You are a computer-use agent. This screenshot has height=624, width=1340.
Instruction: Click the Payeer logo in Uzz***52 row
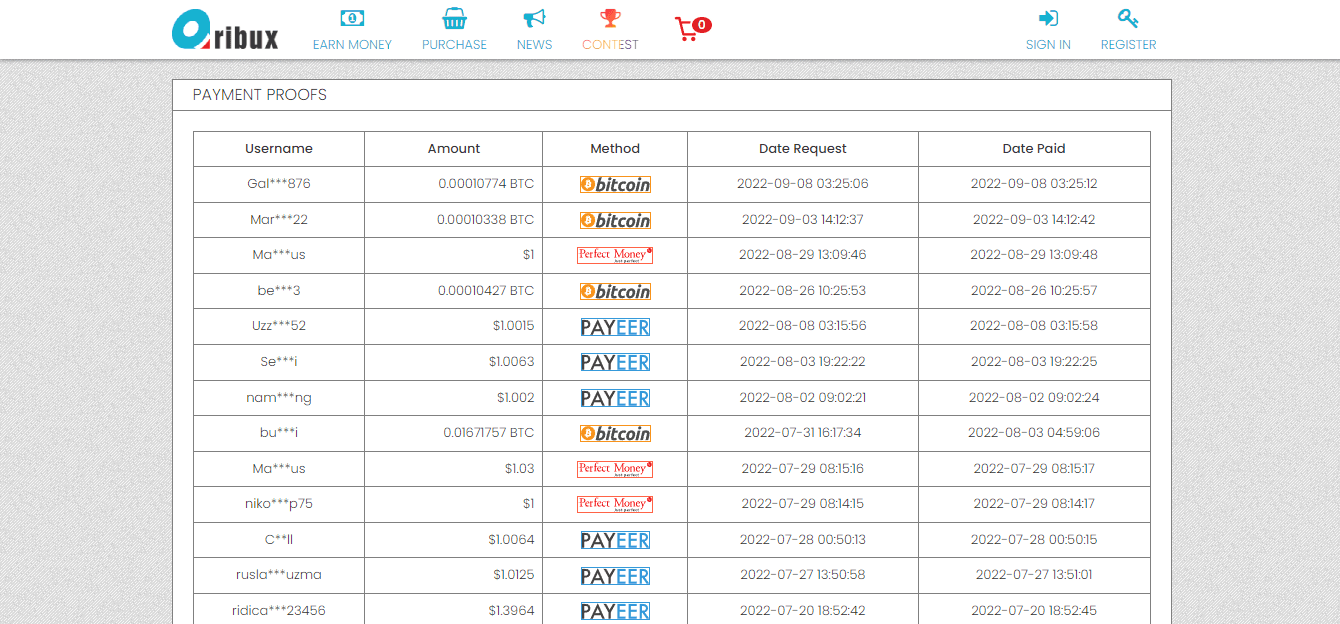point(615,327)
